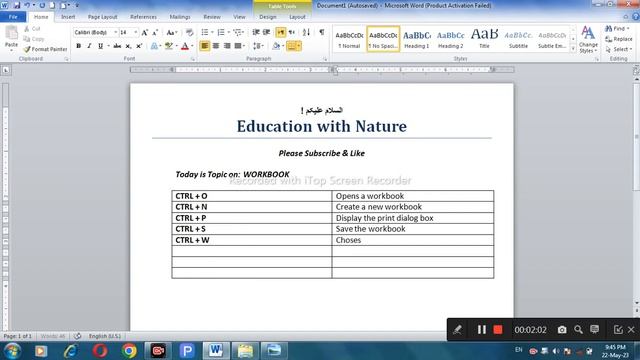
Task: Click the English (U.S.) language indicator
Action: pyautogui.click(x=105, y=336)
